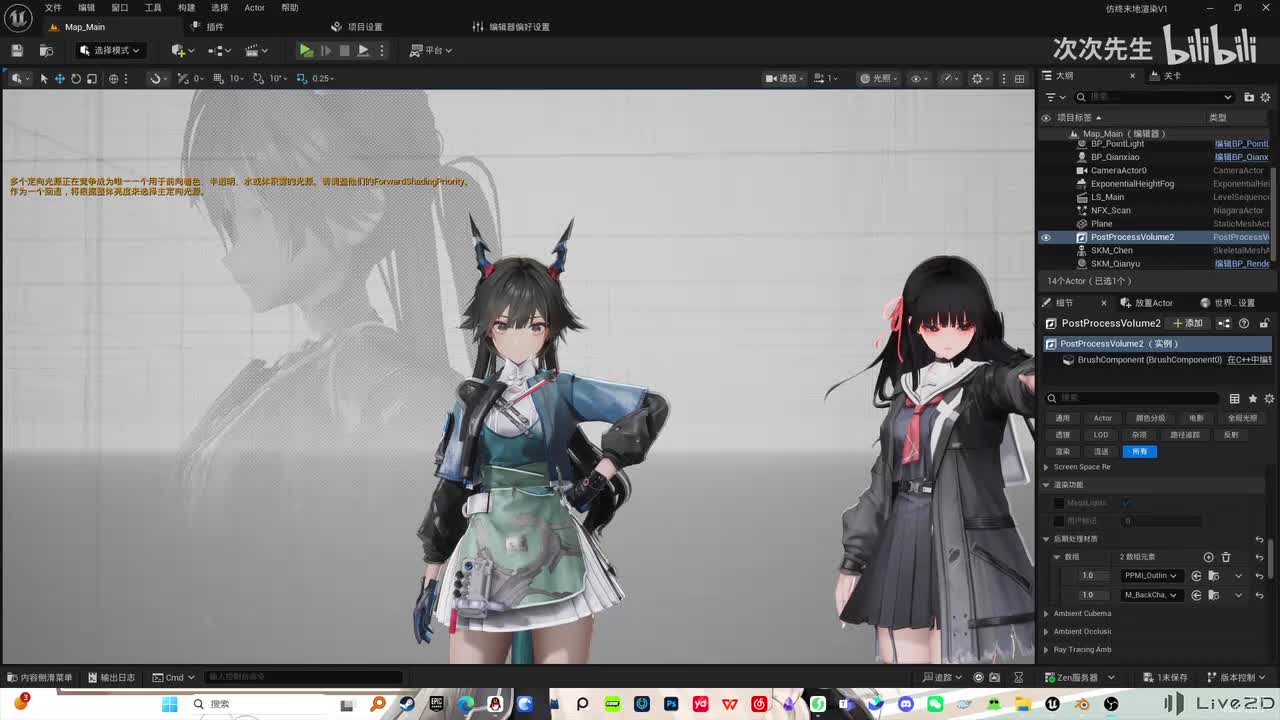
Task: Open the Add content (cube plus) dropdown
Action: click(181, 50)
